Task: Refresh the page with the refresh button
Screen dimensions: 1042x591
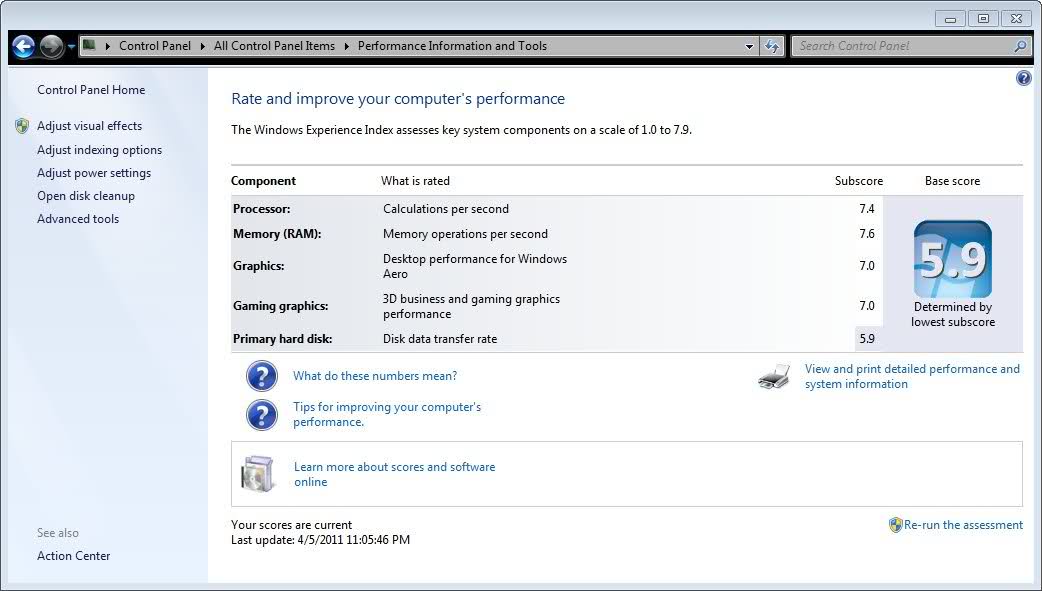Action: click(x=772, y=47)
